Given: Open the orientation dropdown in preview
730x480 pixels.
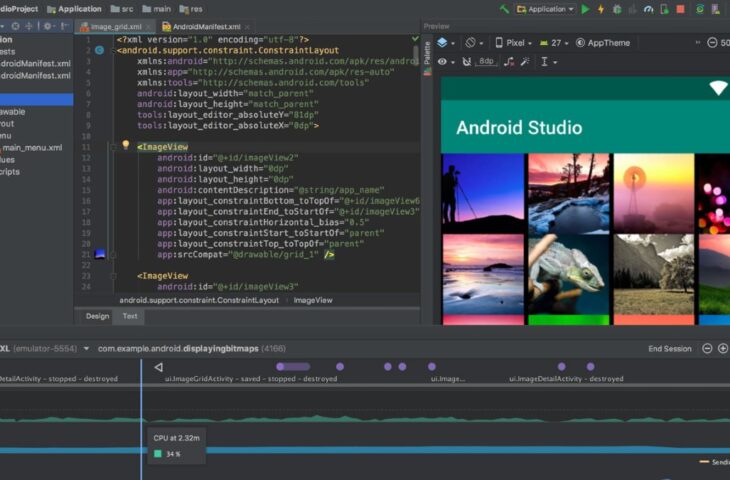Looking at the screenshot, I should pyautogui.click(x=474, y=43).
